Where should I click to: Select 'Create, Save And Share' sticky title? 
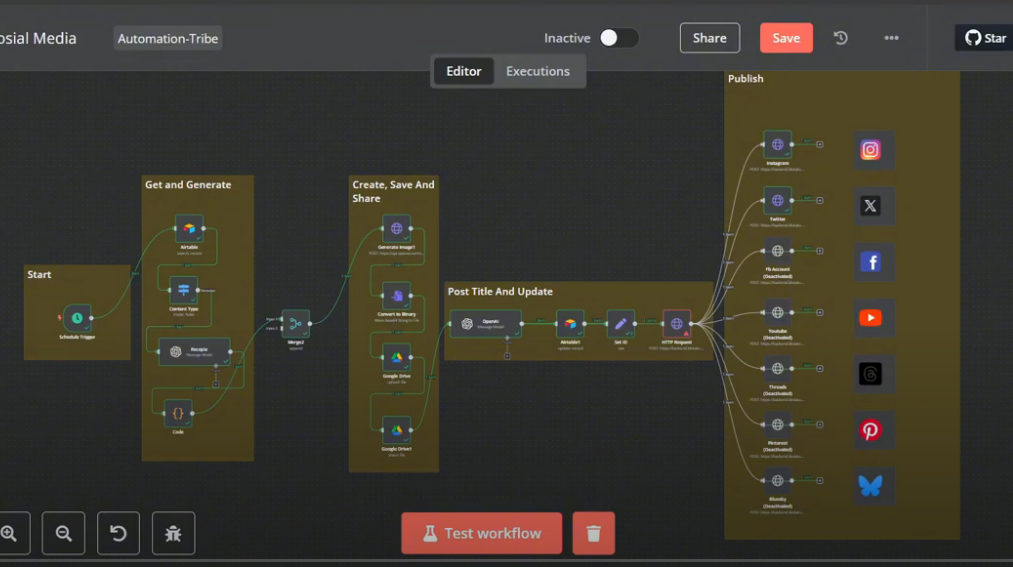(x=393, y=191)
